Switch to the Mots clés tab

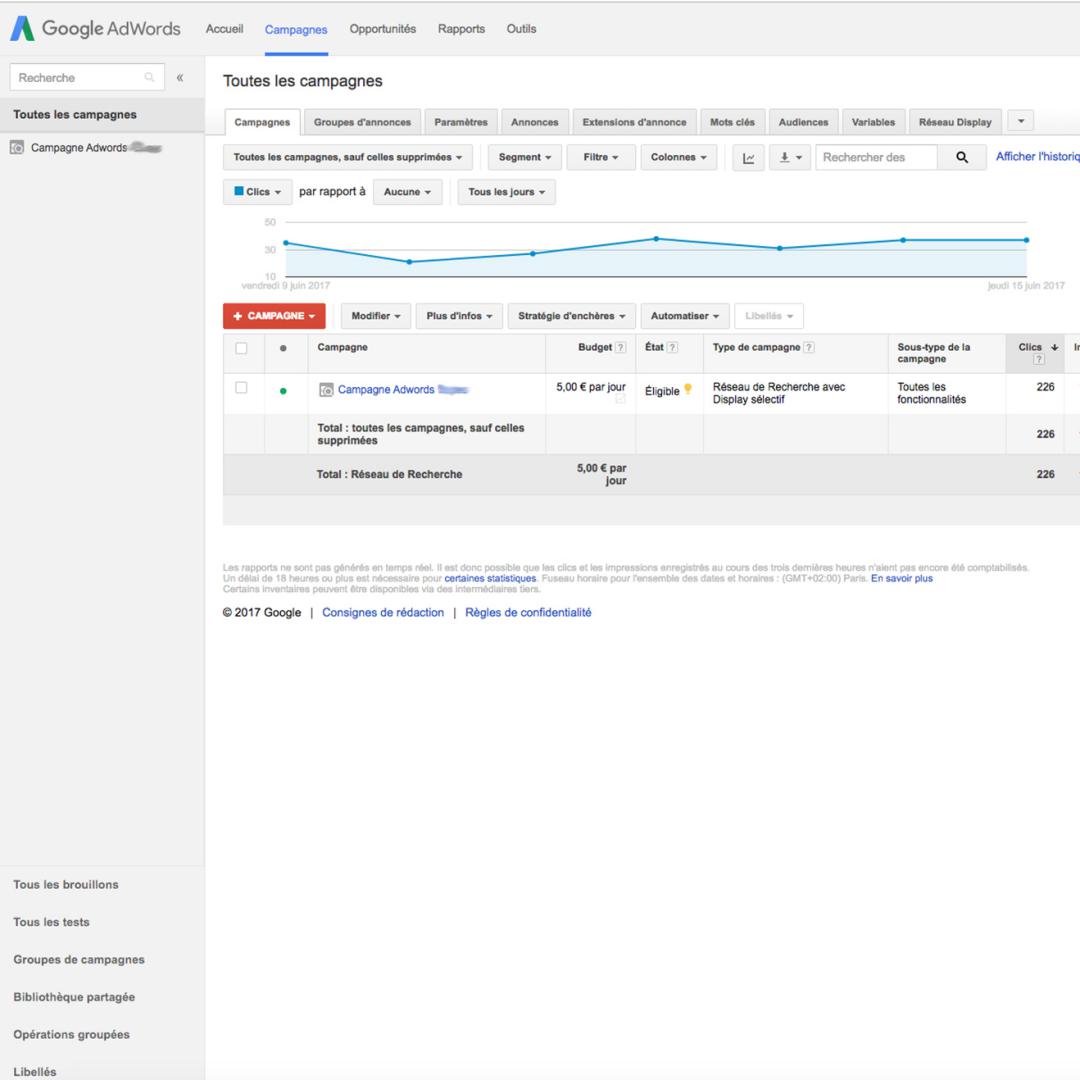click(x=732, y=123)
